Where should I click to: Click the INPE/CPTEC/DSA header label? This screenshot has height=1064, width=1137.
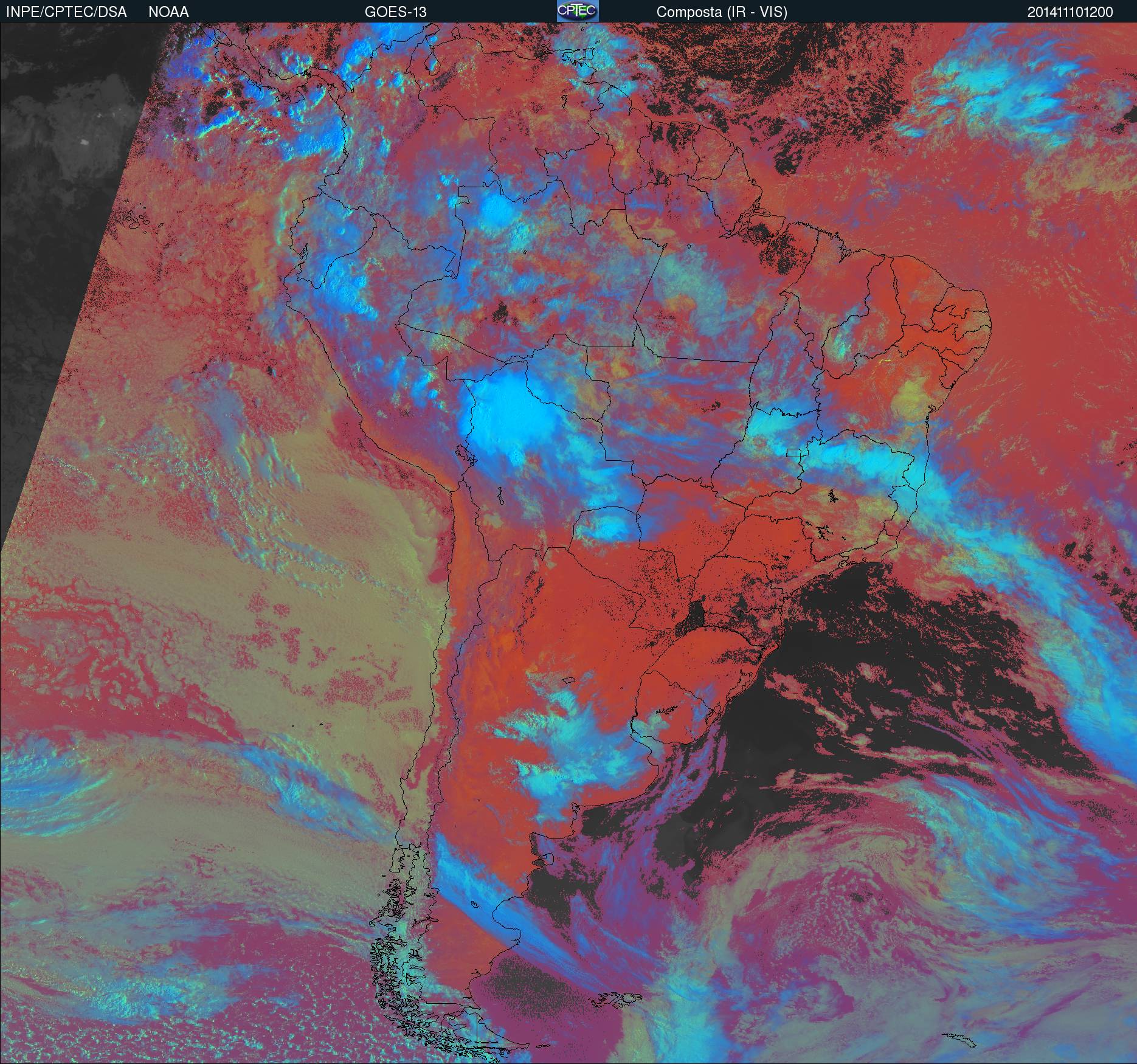pyautogui.click(x=66, y=12)
